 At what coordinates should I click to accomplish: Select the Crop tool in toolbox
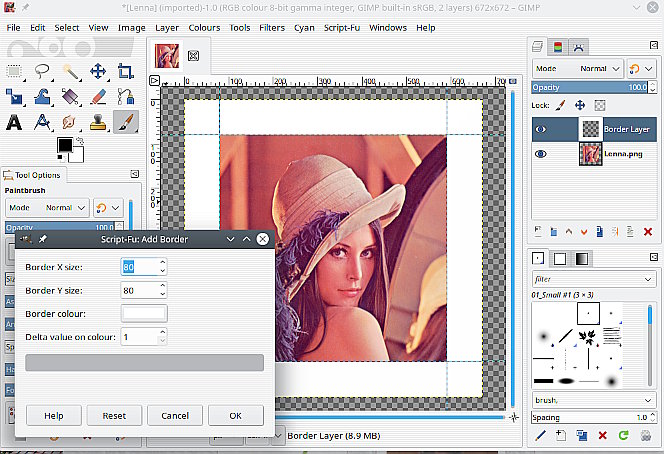pyautogui.click(x=126, y=71)
